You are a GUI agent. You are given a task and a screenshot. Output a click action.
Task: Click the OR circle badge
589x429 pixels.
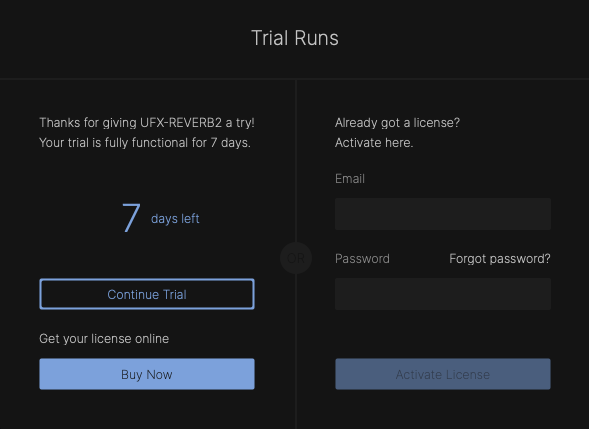pyautogui.click(x=296, y=258)
